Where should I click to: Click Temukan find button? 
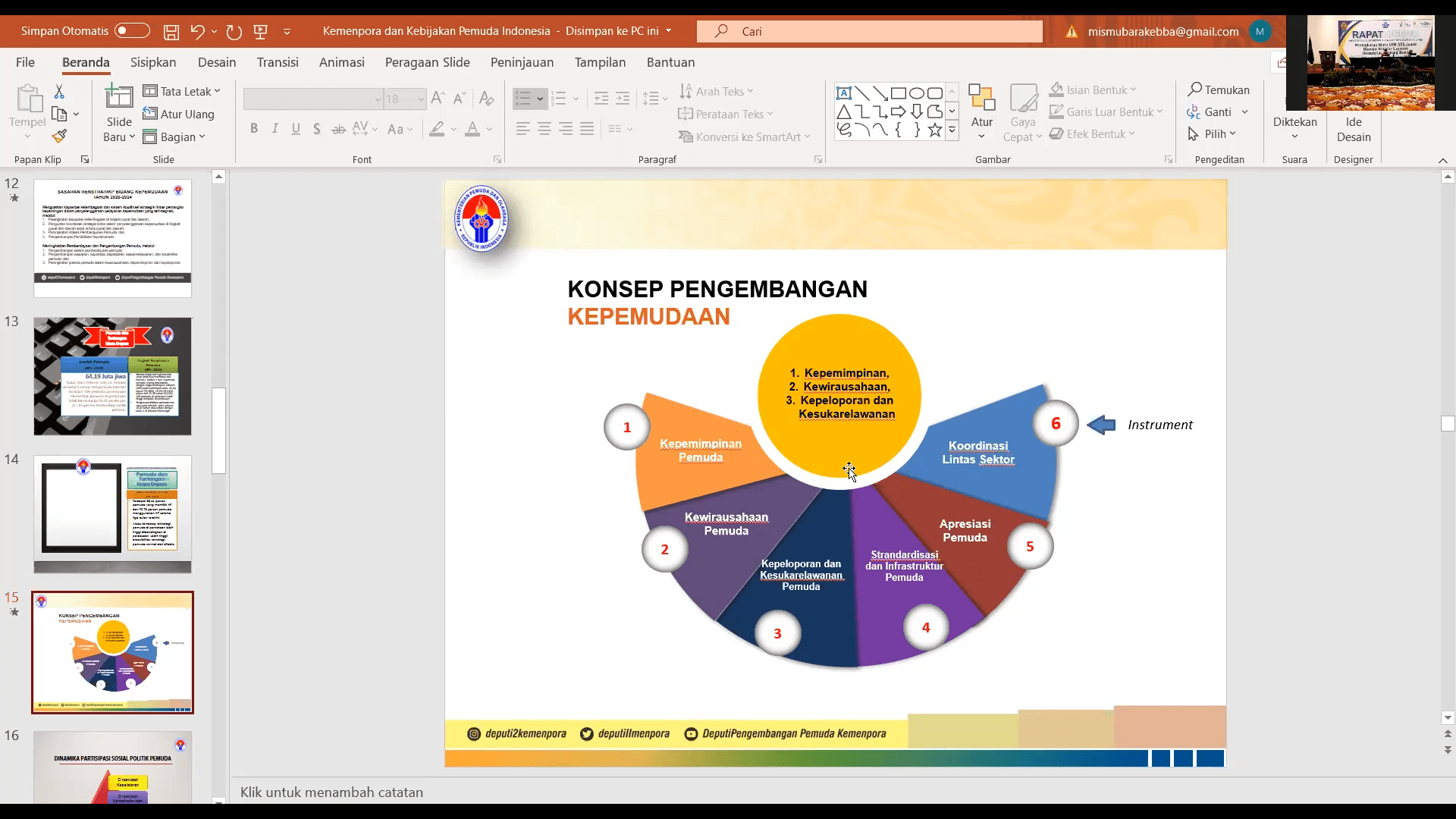tap(1219, 89)
